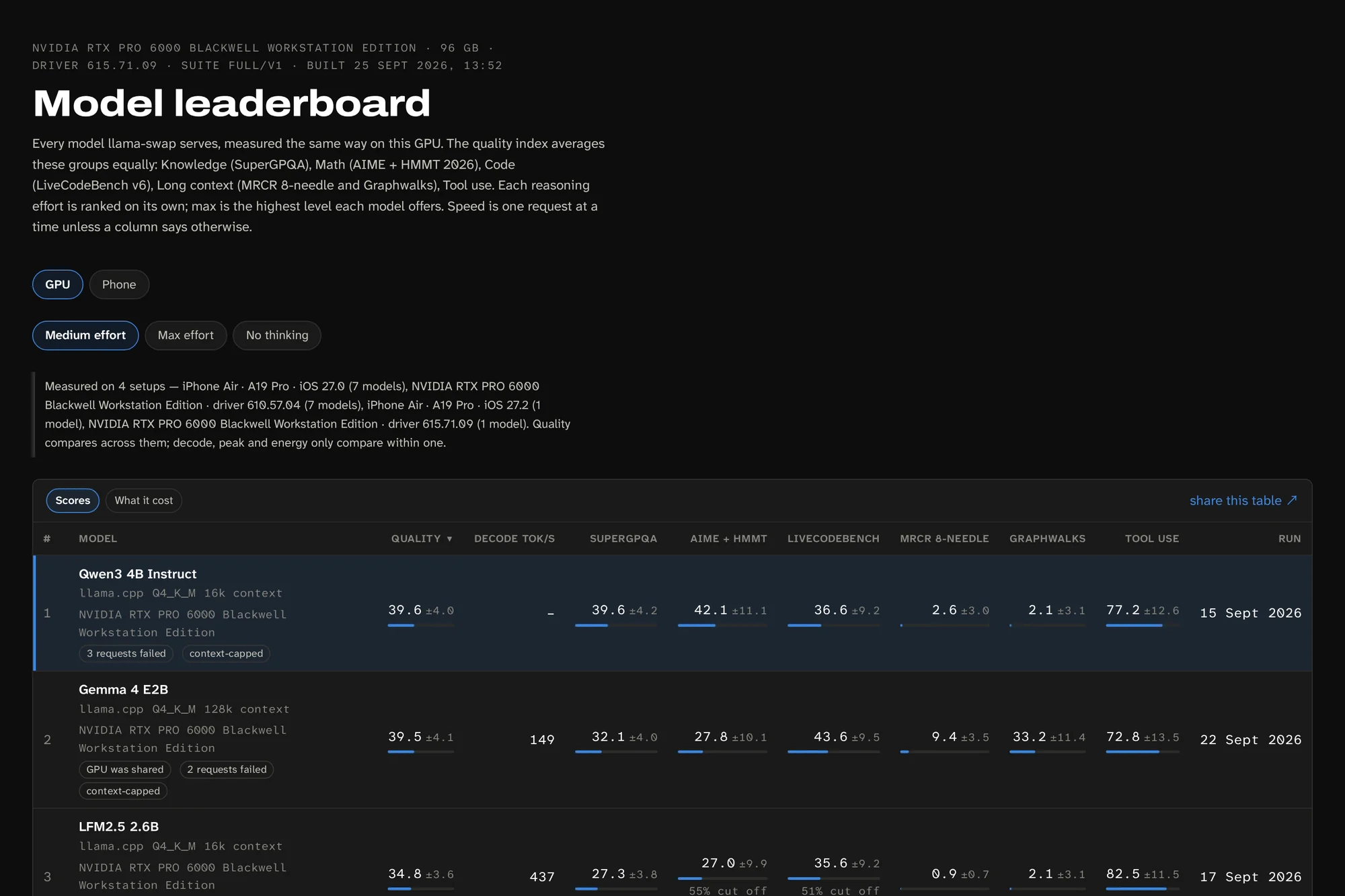Sort by Run column header
The width and height of the screenshot is (1345, 896).
[x=1290, y=538]
